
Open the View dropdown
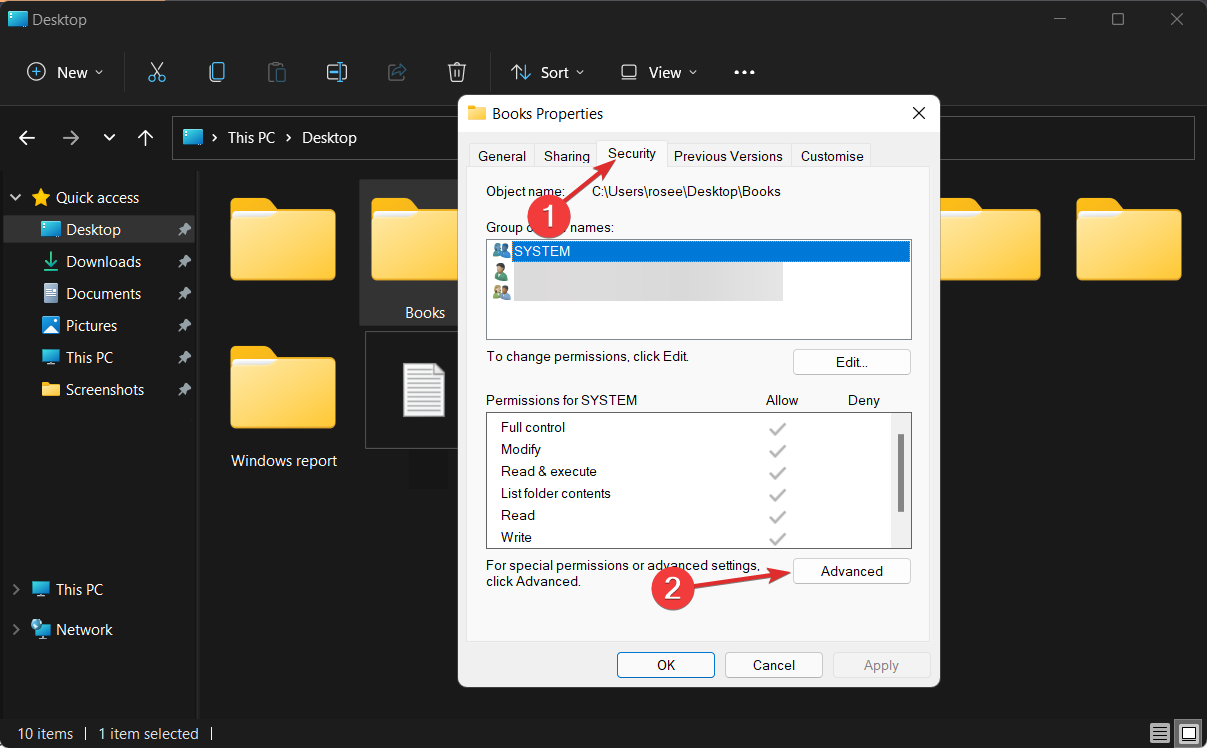point(657,72)
